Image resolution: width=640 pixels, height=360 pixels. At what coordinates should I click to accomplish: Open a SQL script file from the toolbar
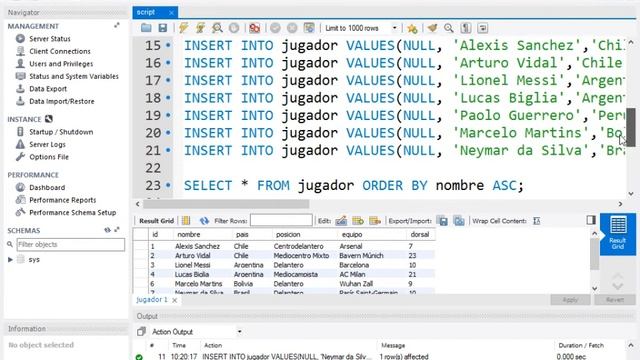[x=146, y=28]
